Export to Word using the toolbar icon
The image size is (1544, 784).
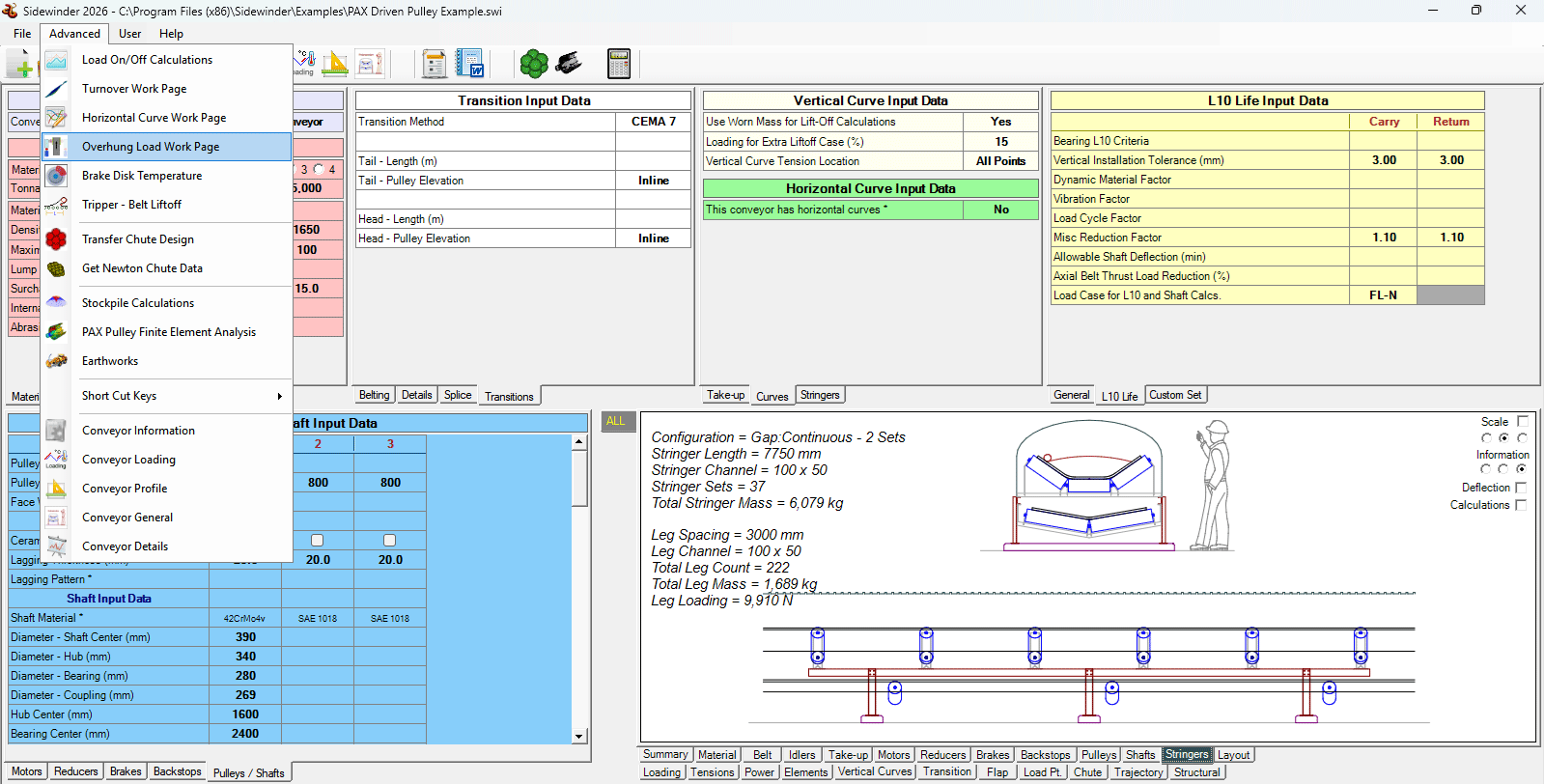tap(470, 64)
